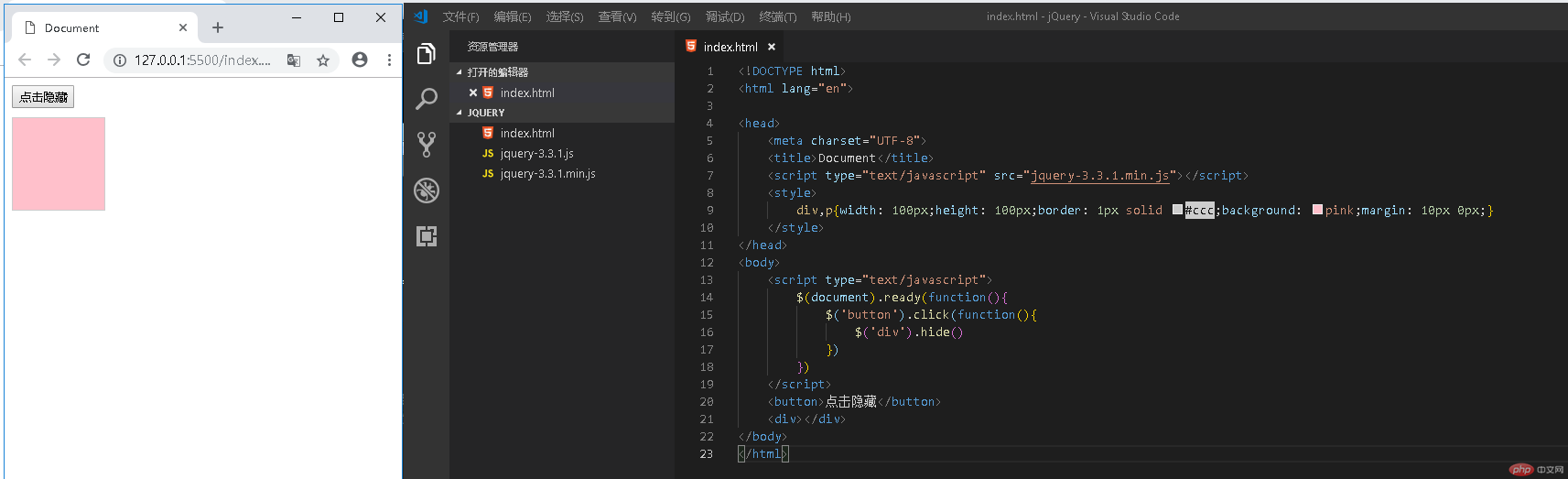Screen dimensions: 1568x479
Task: Click the <!DOCTYPE html> line
Action: pyautogui.click(x=793, y=71)
